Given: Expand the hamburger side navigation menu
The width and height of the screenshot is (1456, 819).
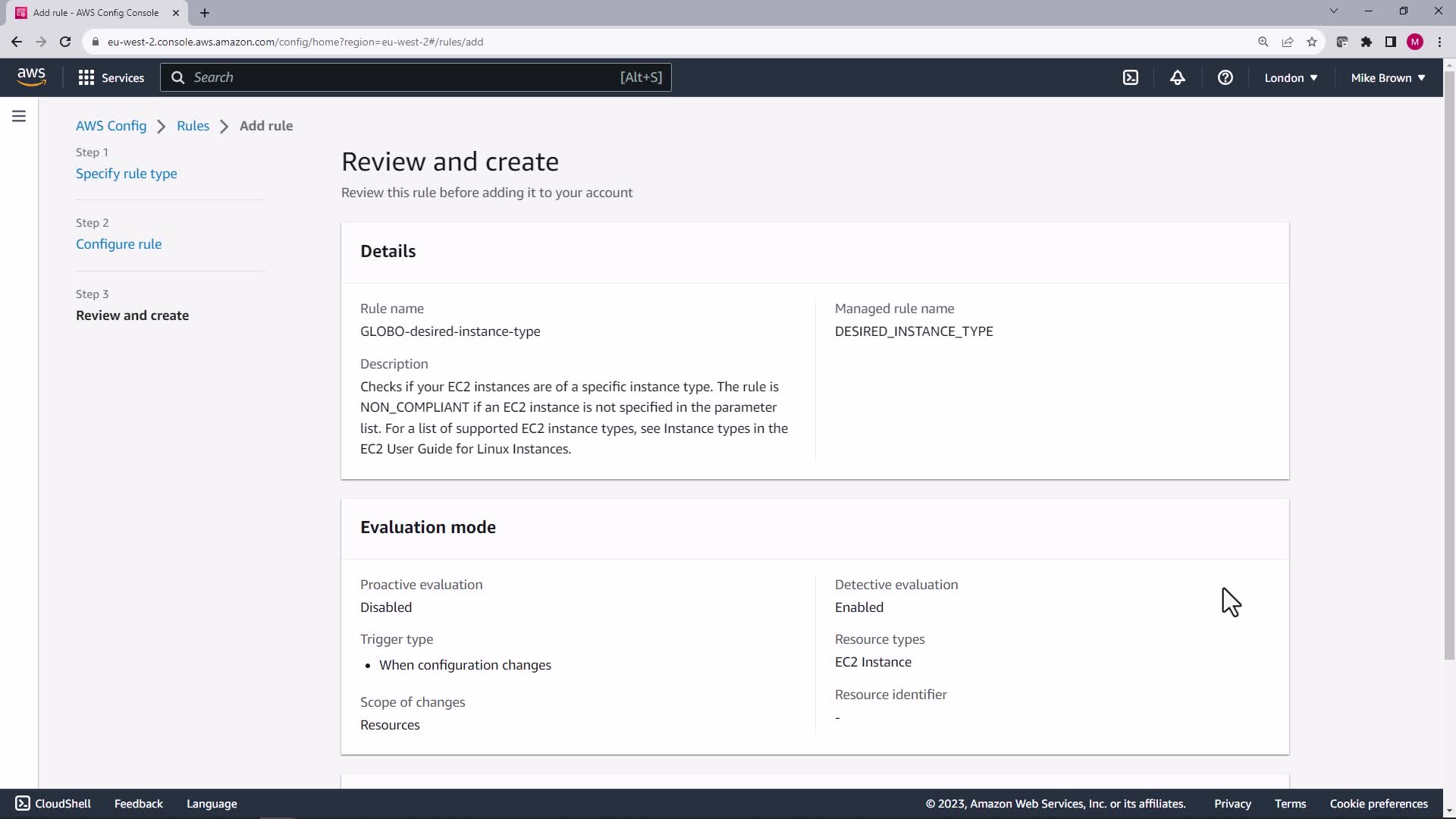Looking at the screenshot, I should (x=19, y=116).
